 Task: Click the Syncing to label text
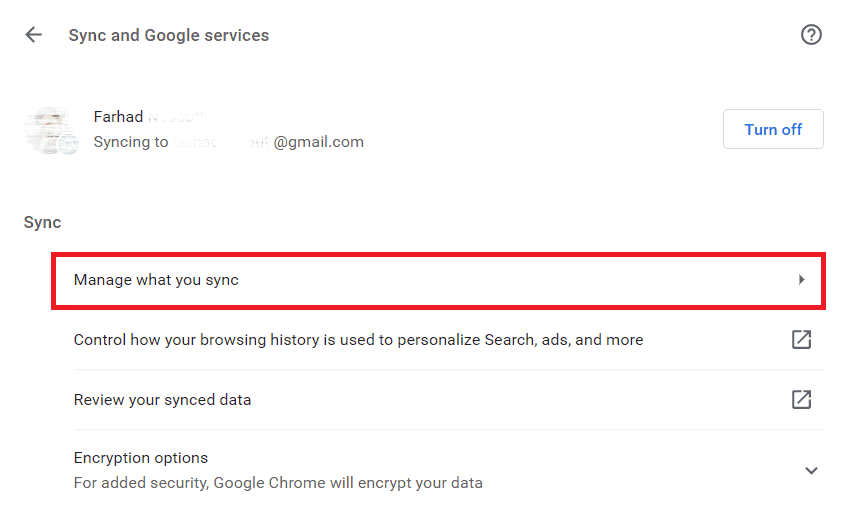click(131, 142)
